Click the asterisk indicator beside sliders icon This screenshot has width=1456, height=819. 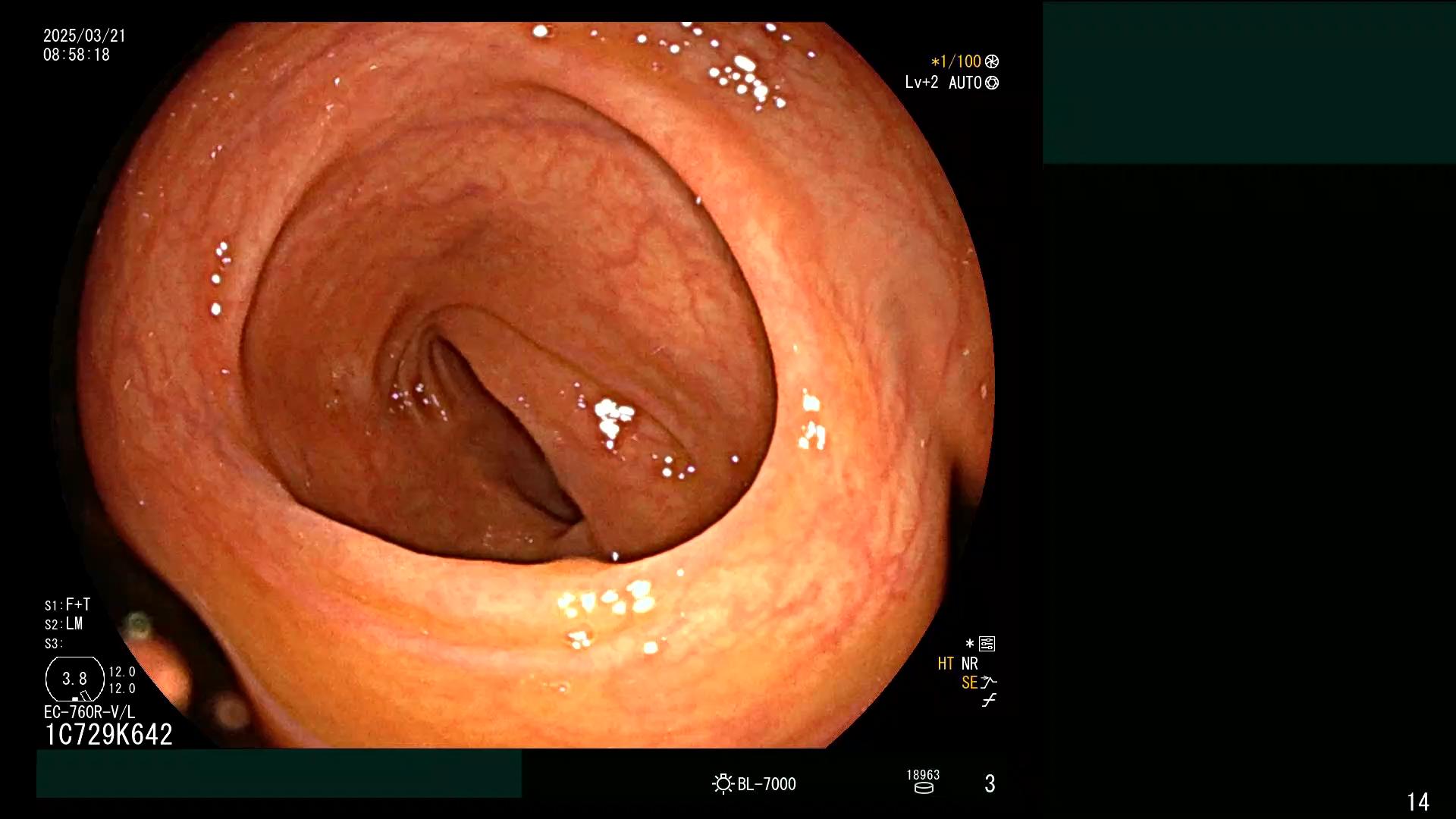click(x=970, y=643)
